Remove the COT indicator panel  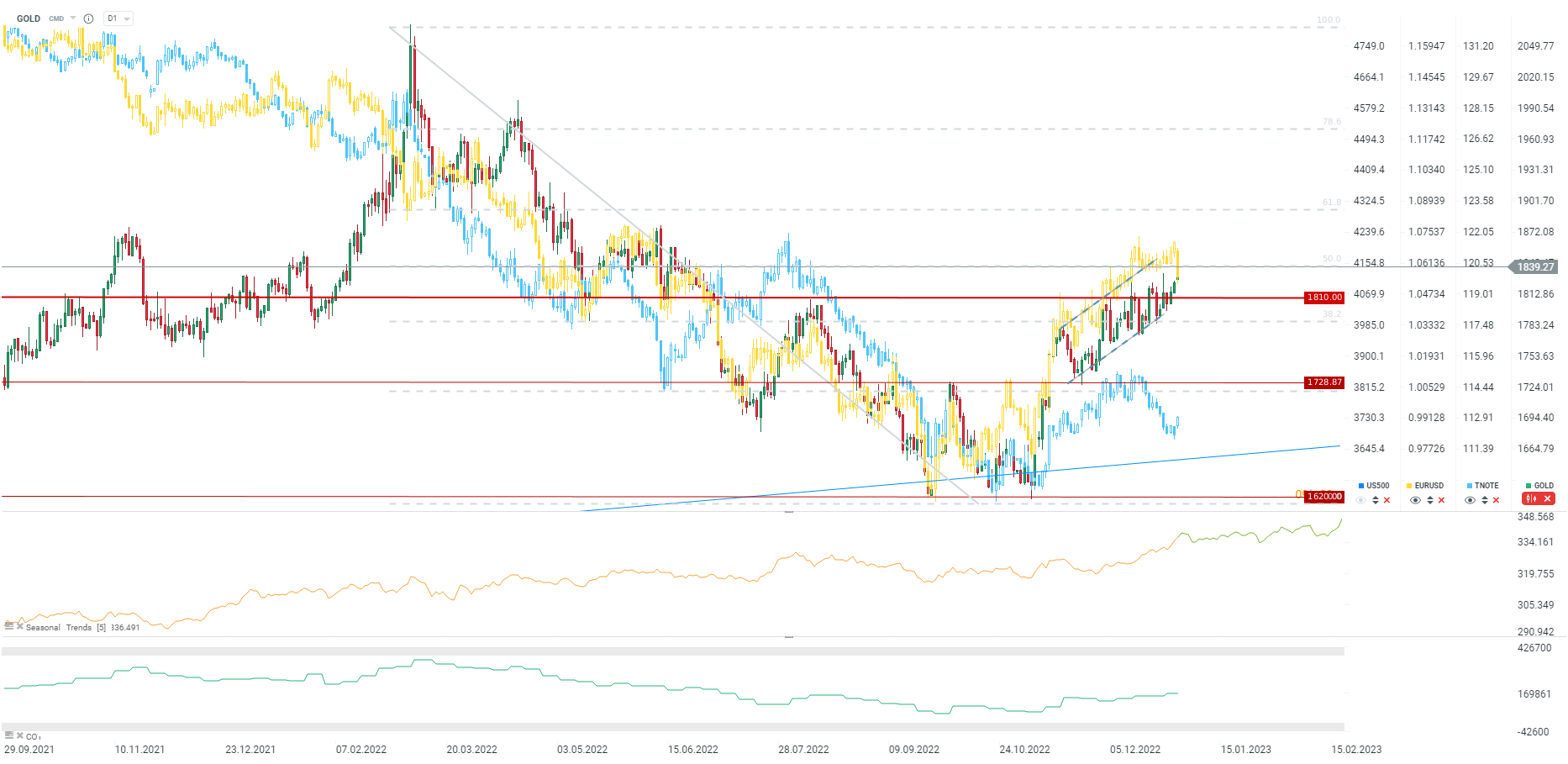[x=20, y=735]
